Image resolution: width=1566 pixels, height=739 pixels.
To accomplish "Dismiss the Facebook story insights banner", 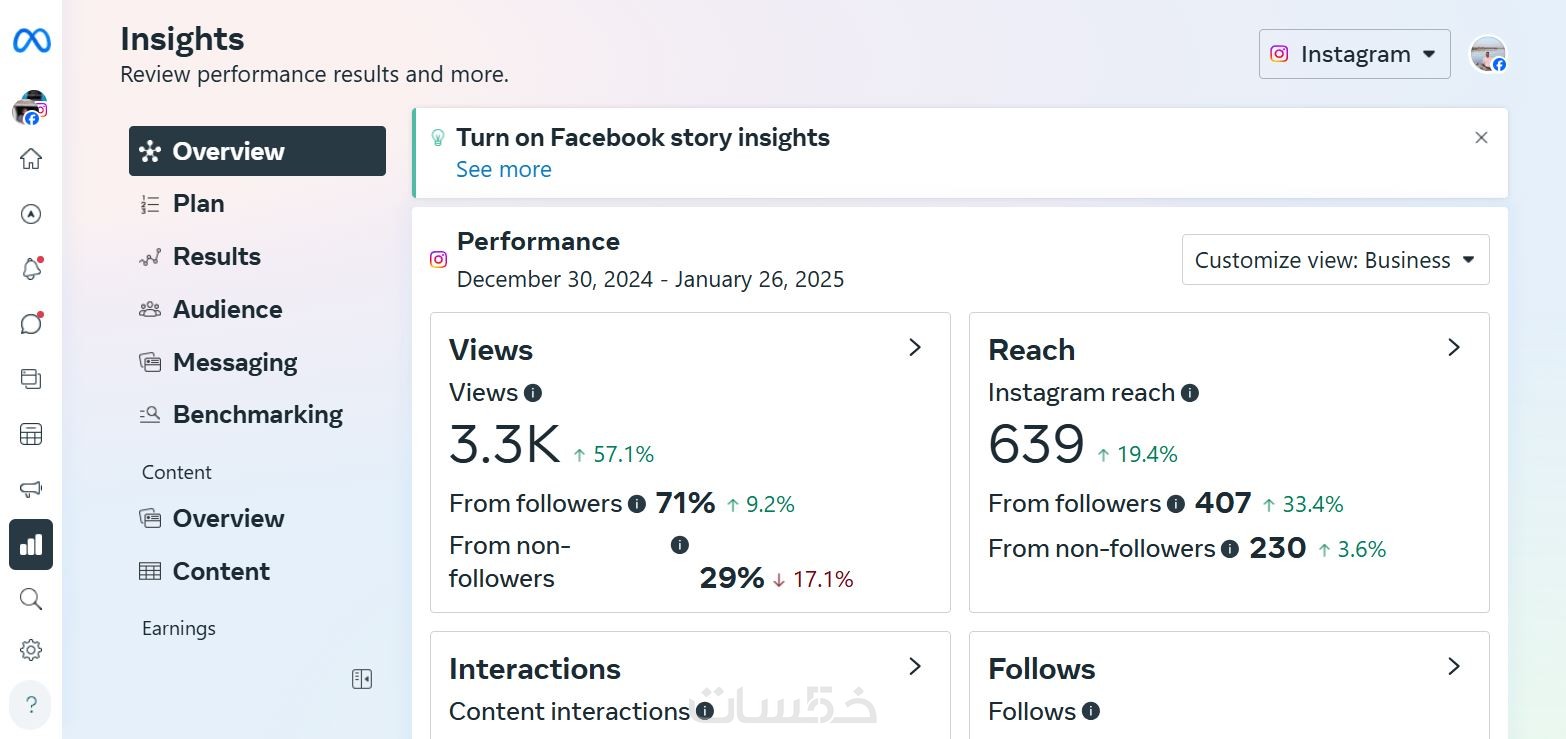I will [1481, 138].
